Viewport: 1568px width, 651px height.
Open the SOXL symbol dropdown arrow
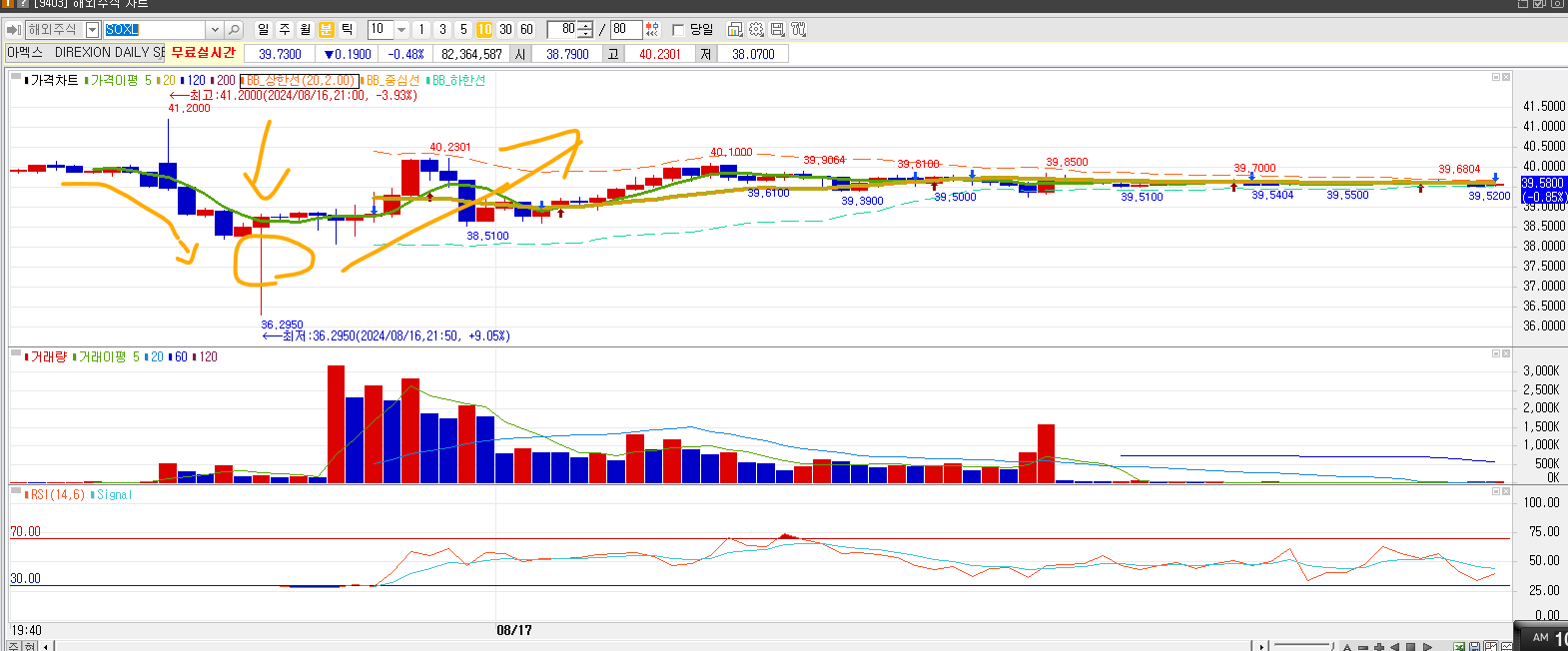[214, 30]
